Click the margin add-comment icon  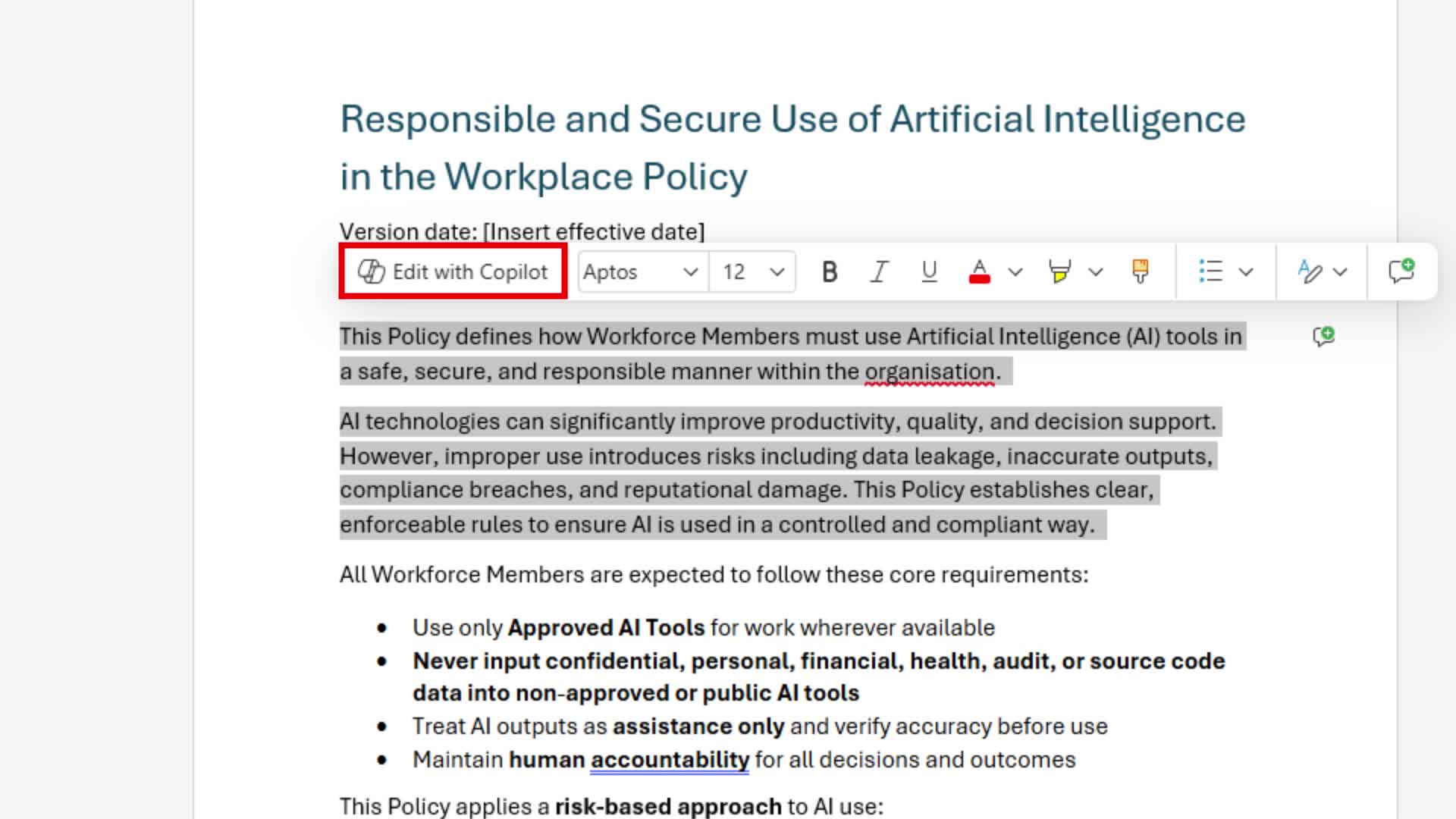click(x=1323, y=336)
